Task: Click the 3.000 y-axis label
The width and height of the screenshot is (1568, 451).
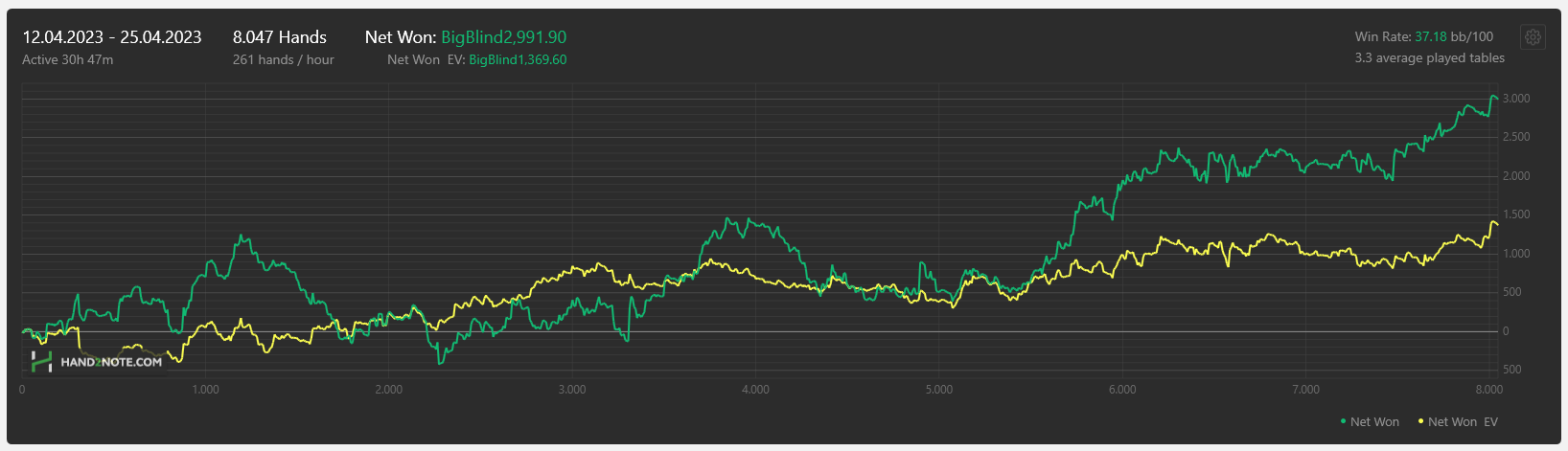Action: point(1516,99)
